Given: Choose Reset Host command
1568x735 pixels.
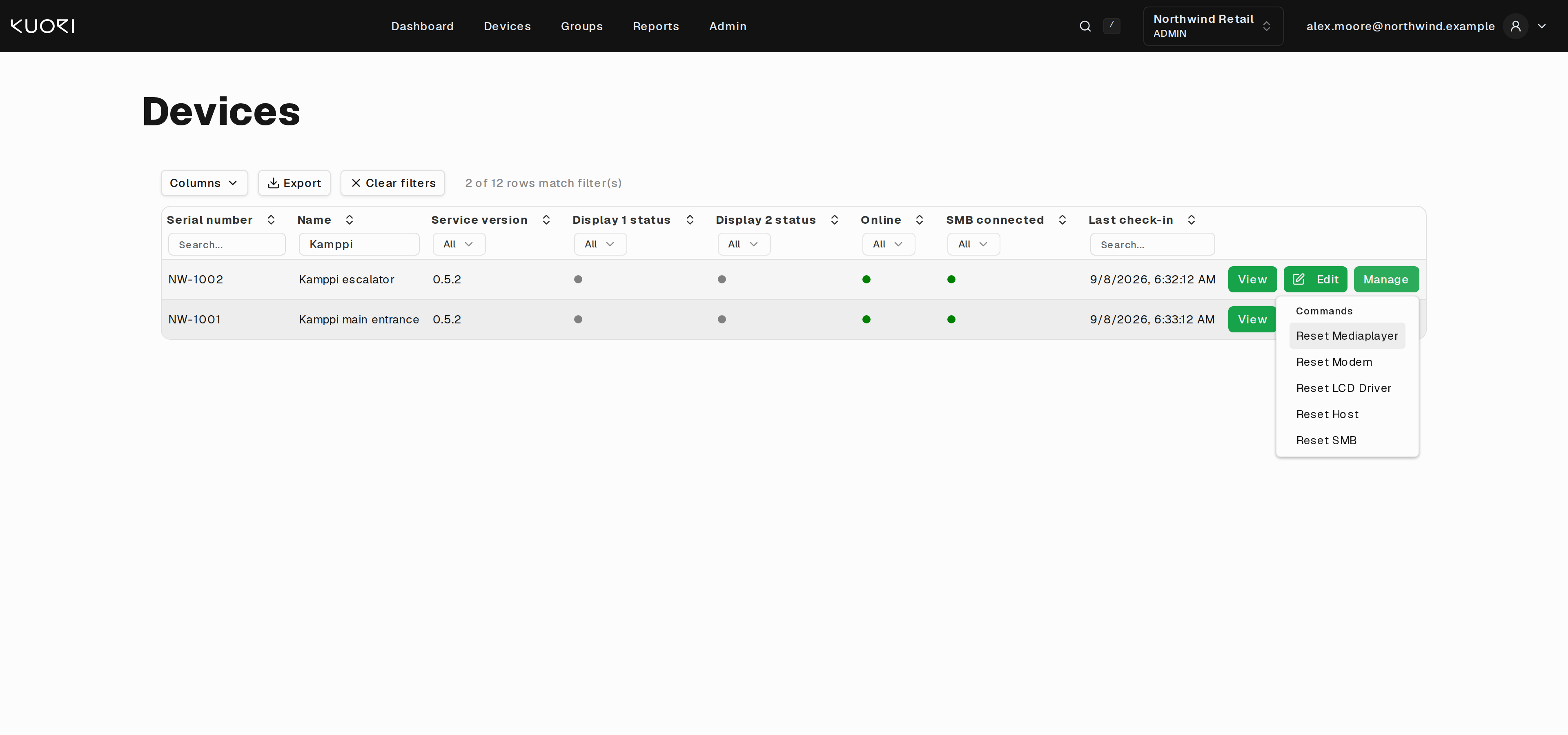Looking at the screenshot, I should [1347, 414].
